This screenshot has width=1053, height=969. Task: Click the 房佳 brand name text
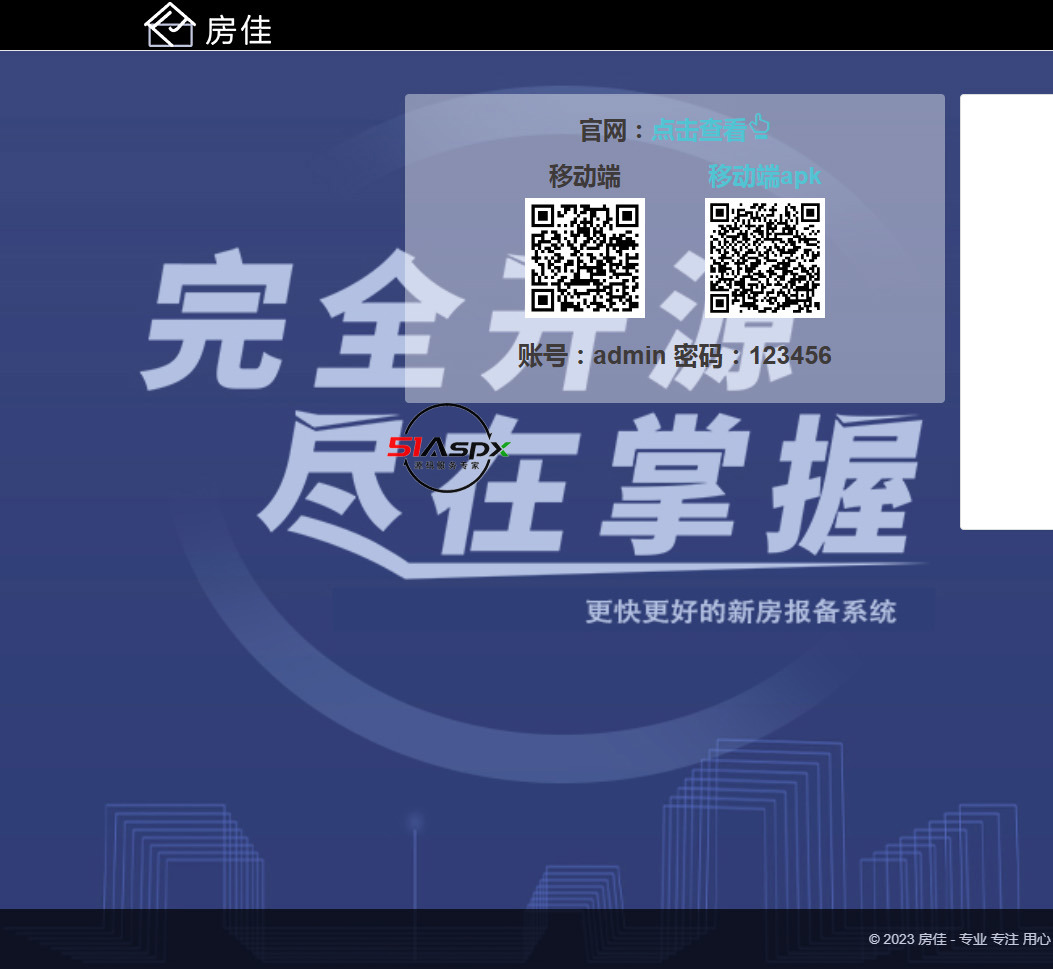(x=238, y=31)
